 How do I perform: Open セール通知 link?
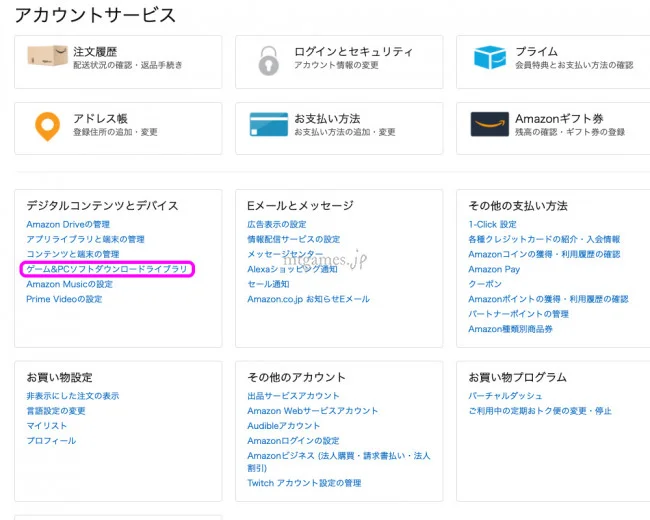click(x=268, y=284)
